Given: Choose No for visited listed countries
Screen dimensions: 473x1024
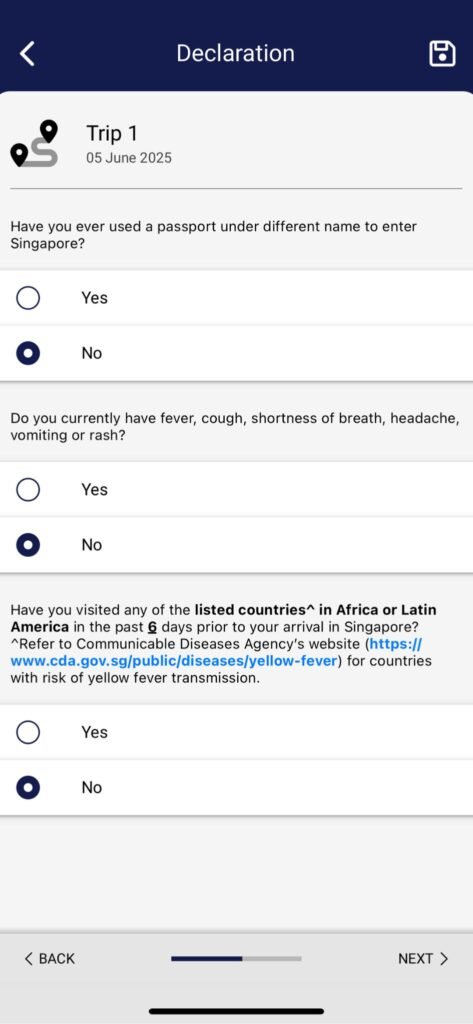Looking at the screenshot, I should coord(236,788).
